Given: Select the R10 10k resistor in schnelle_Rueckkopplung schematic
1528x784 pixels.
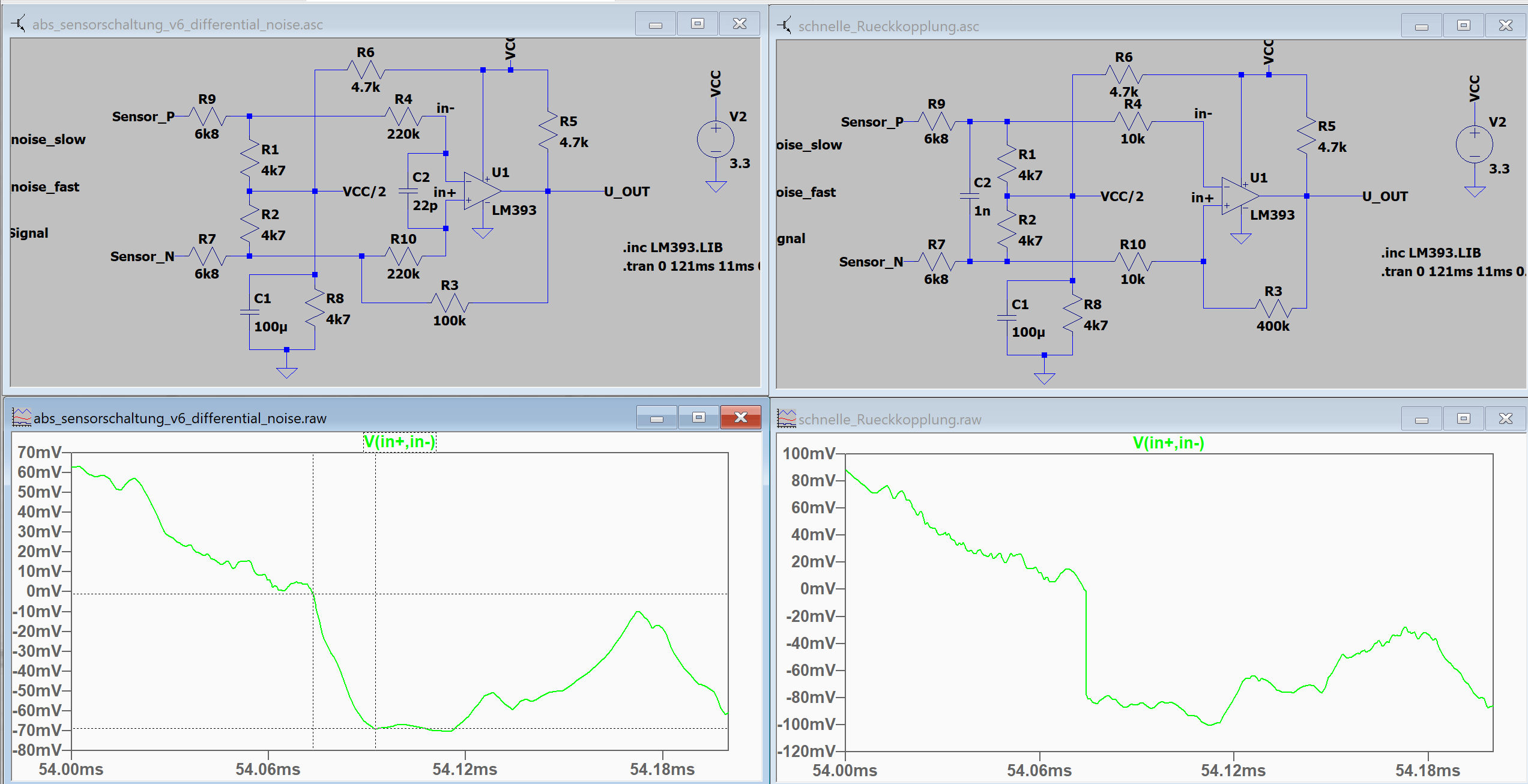Looking at the screenshot, I should point(1132,262).
